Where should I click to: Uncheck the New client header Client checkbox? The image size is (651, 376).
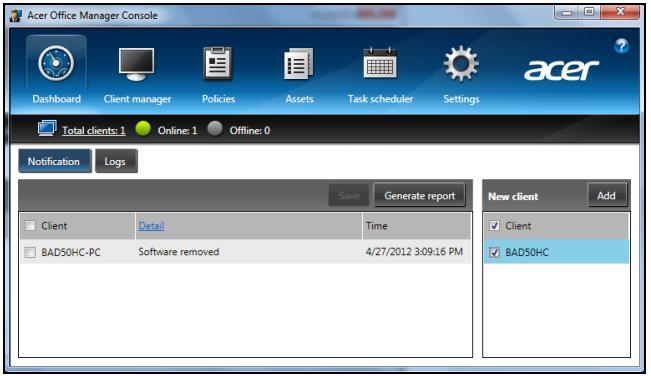[494, 226]
